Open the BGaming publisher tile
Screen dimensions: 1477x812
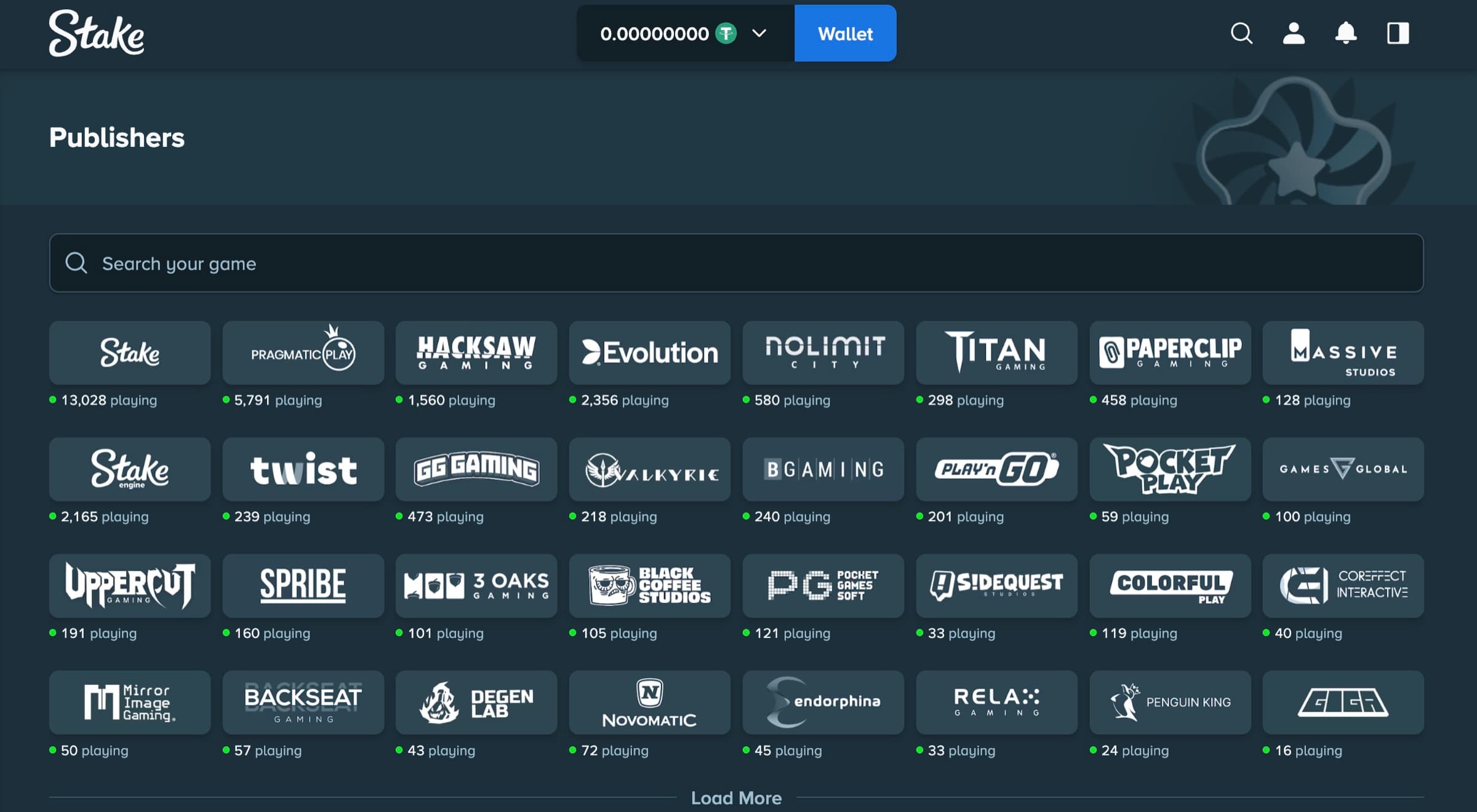[x=823, y=469]
